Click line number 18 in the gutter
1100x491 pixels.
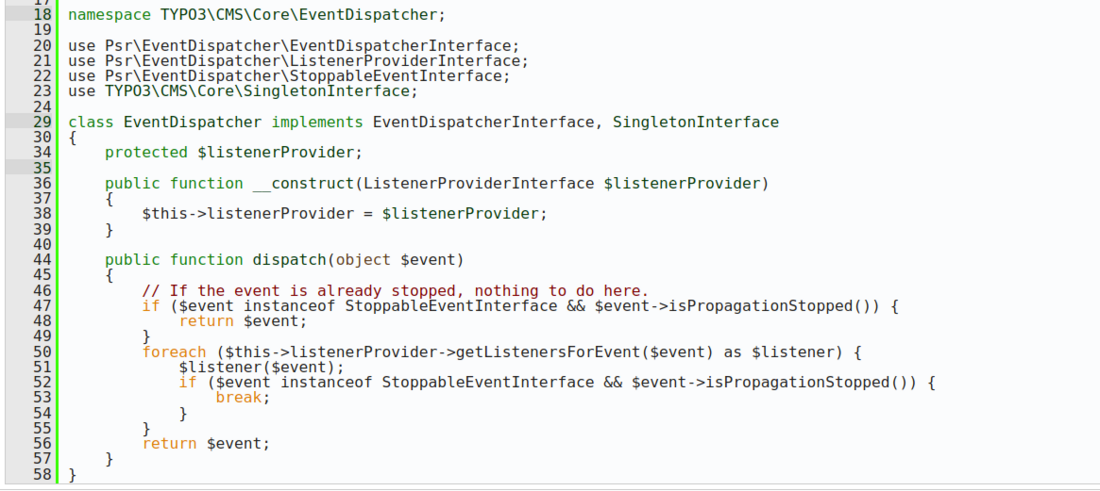pos(42,15)
